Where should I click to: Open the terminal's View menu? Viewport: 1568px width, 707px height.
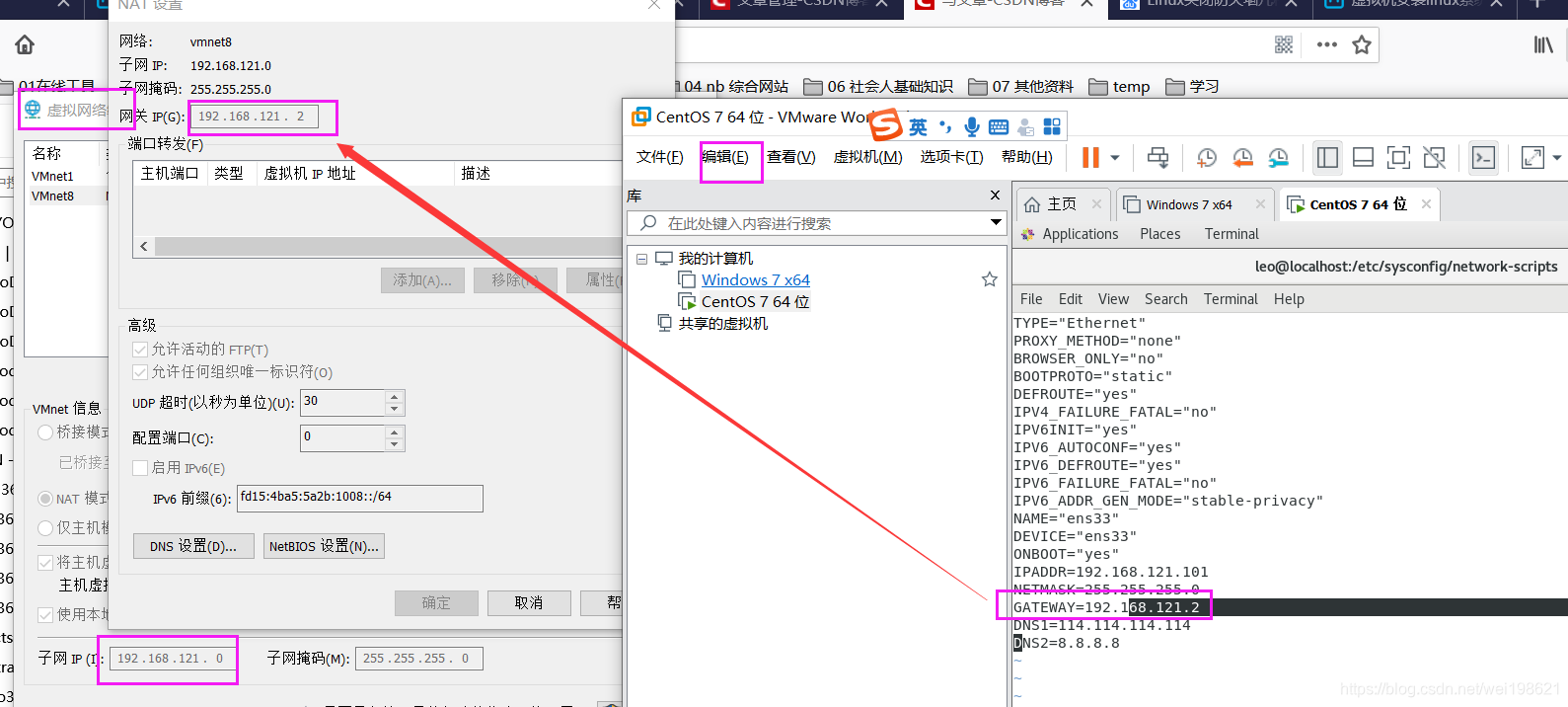[x=1113, y=299]
